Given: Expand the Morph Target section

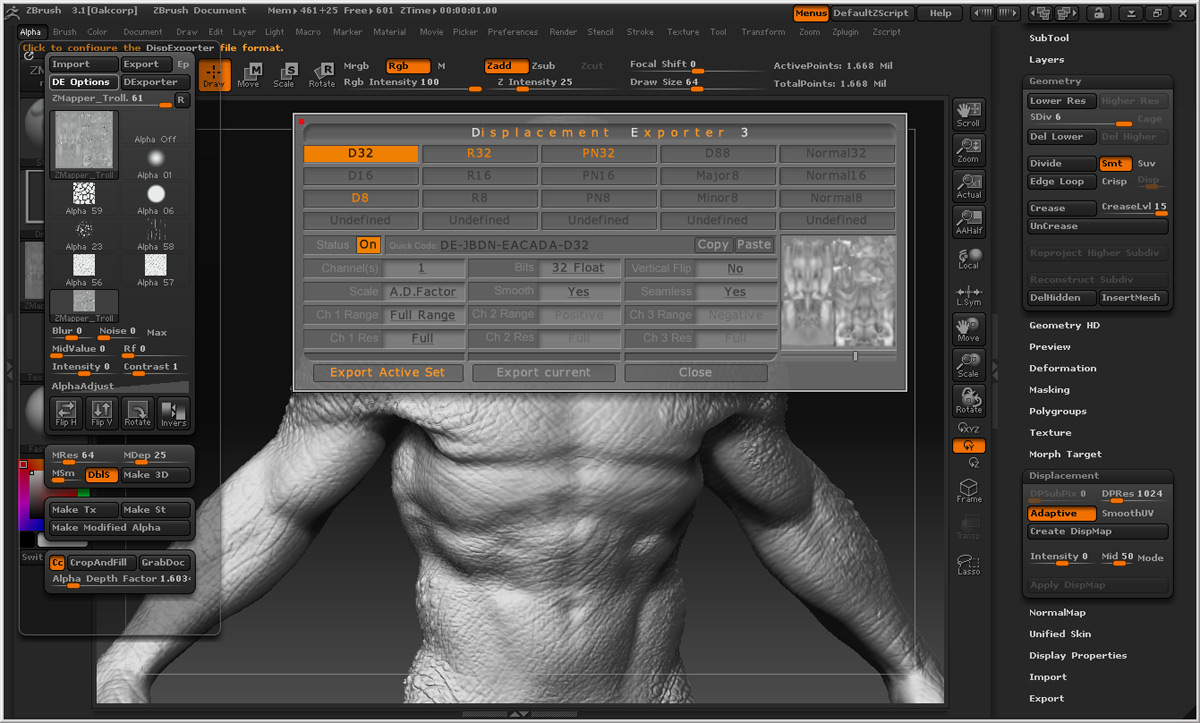Looking at the screenshot, I should pyautogui.click(x=1065, y=454).
